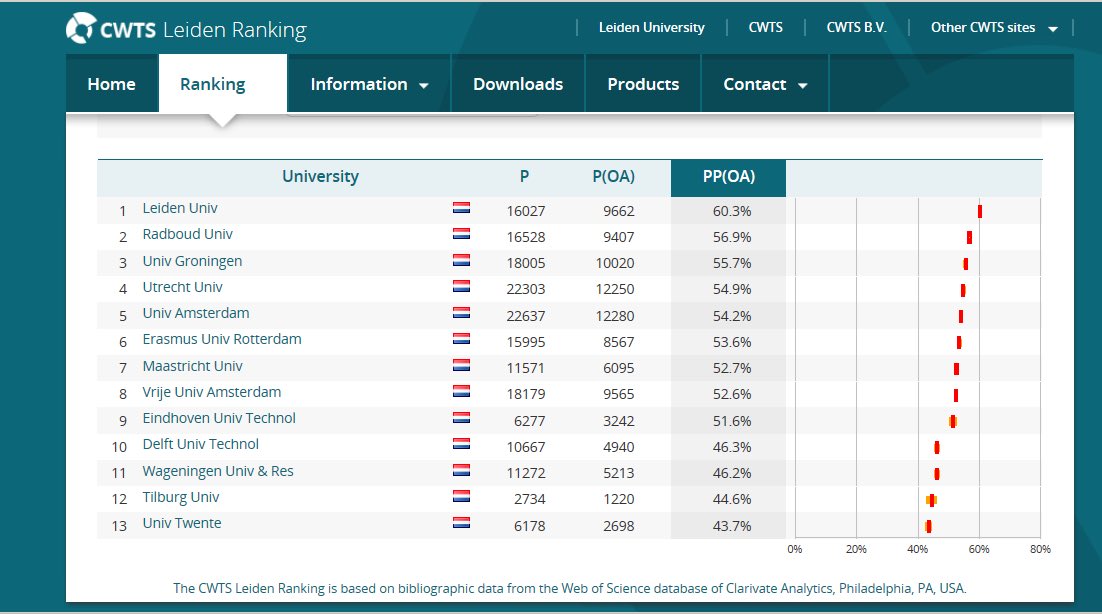Open the Utrecht Univ link
This screenshot has width=1102, height=614.
183,287
